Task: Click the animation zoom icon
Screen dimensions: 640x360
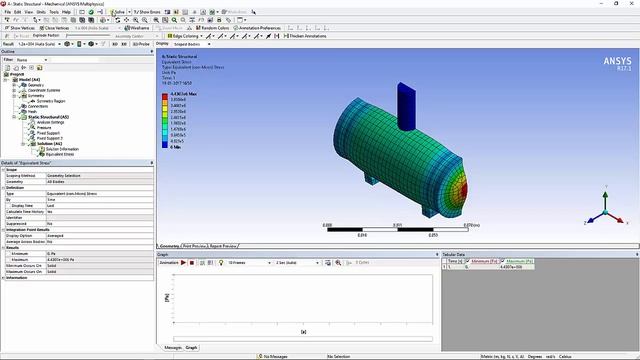Action: 338,262
